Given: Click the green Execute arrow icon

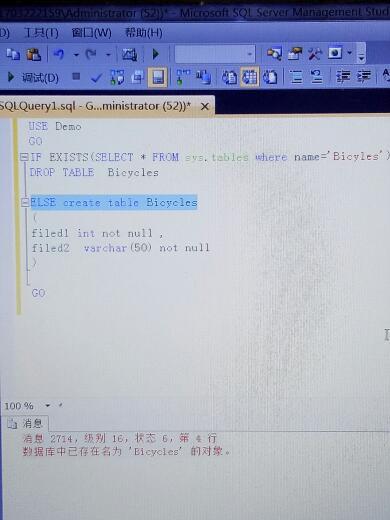Looking at the screenshot, I should click(155, 54).
